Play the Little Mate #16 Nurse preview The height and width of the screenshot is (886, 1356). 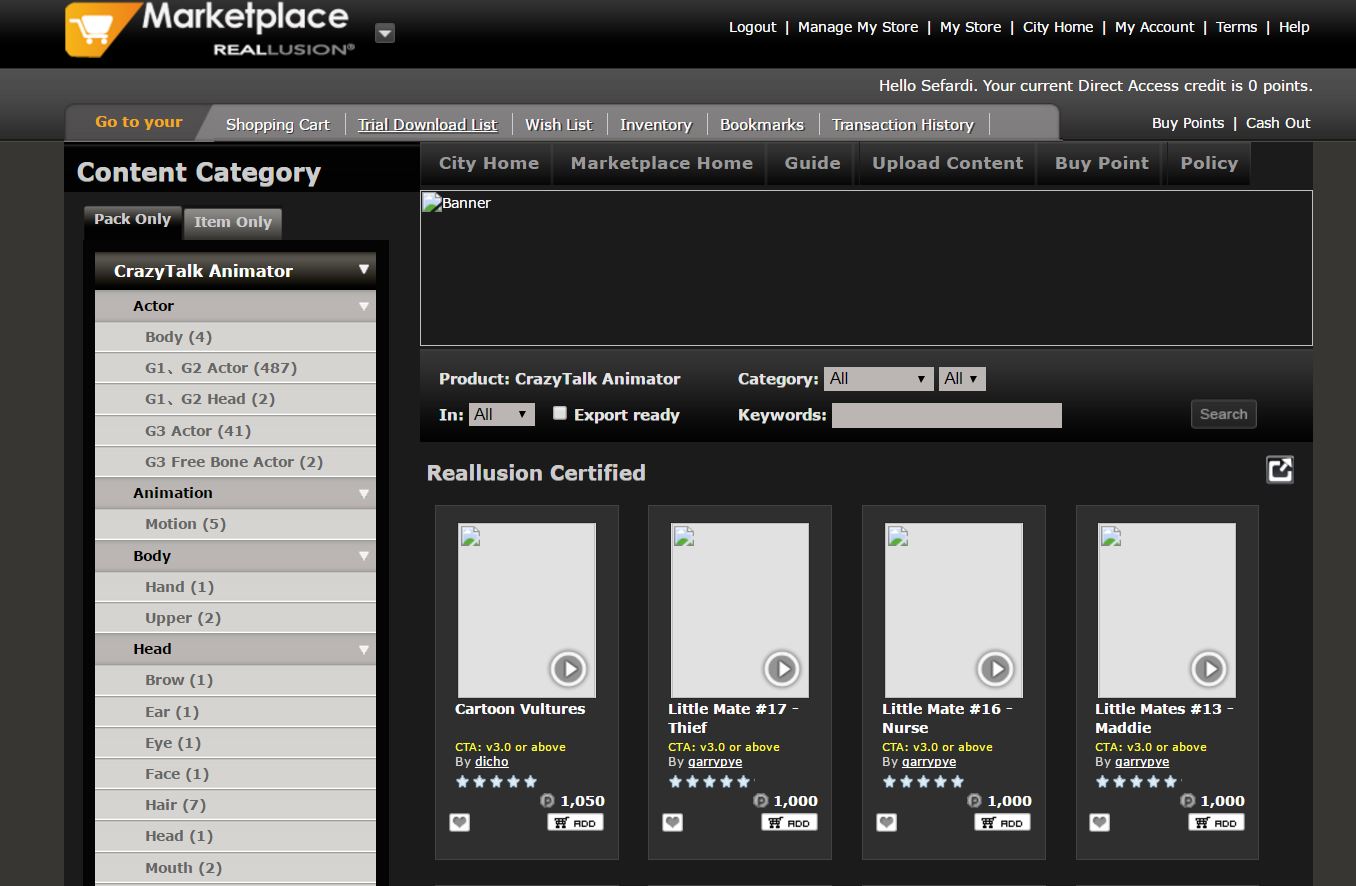995,668
